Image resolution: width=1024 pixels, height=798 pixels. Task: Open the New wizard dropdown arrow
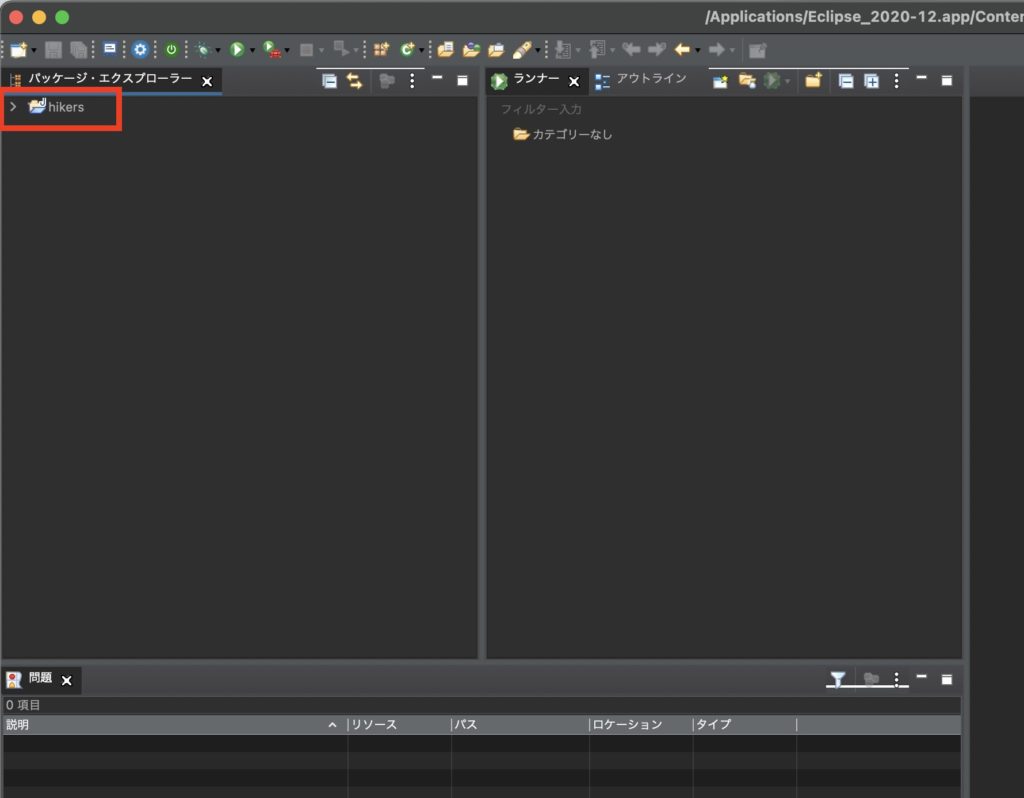pyautogui.click(x=33, y=50)
